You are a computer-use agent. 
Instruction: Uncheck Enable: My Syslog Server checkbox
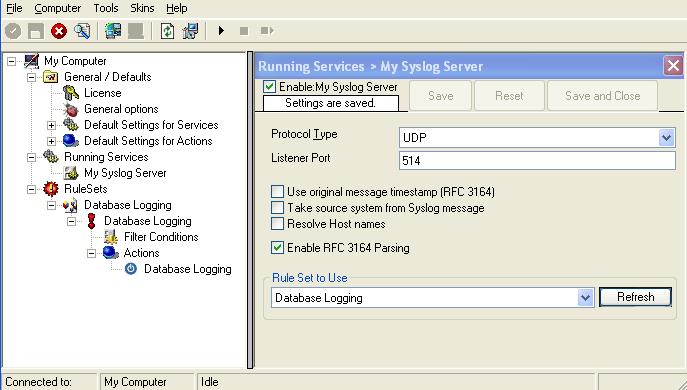coord(269,87)
